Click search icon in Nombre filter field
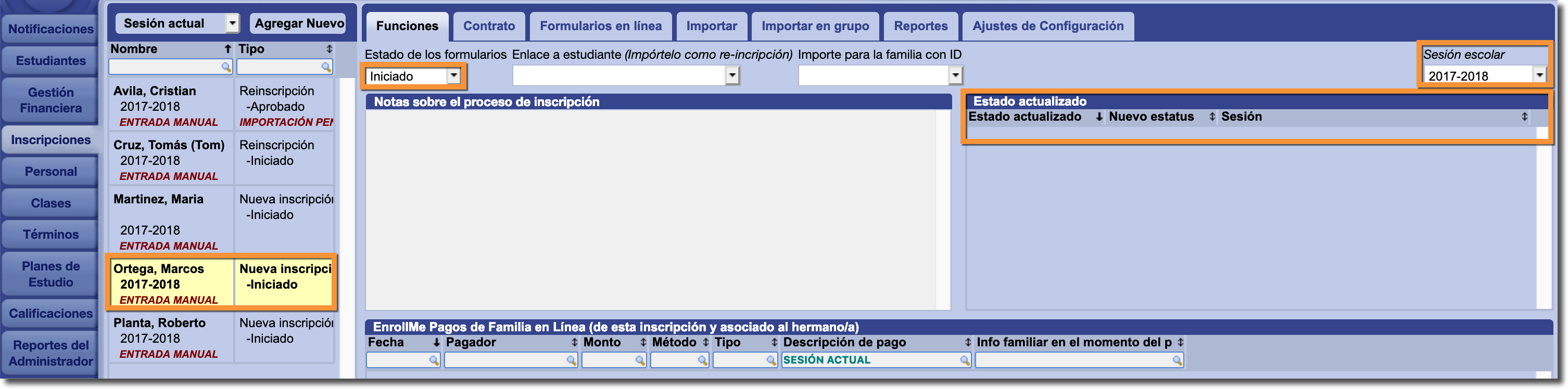The width and height of the screenshot is (1568, 389). coord(226,67)
